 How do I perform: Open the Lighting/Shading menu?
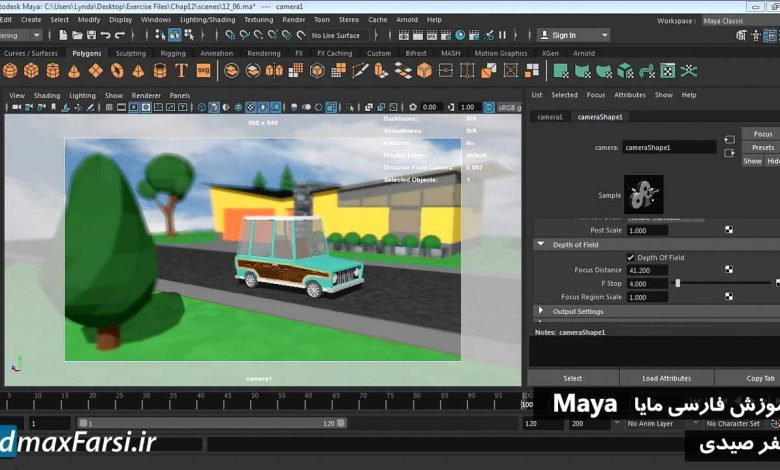pyautogui.click(x=207, y=19)
